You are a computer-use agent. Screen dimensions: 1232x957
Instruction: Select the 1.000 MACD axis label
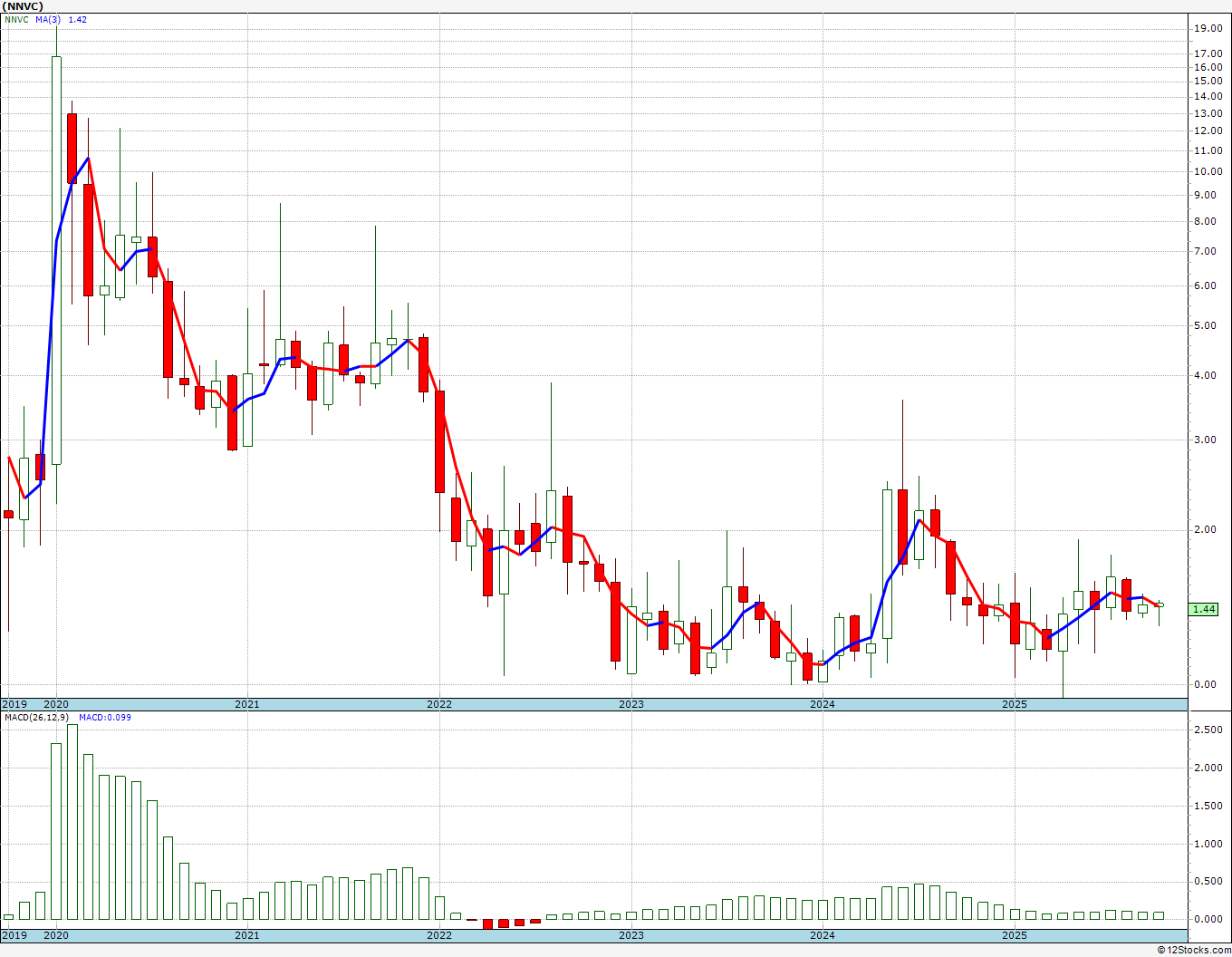(1209, 844)
